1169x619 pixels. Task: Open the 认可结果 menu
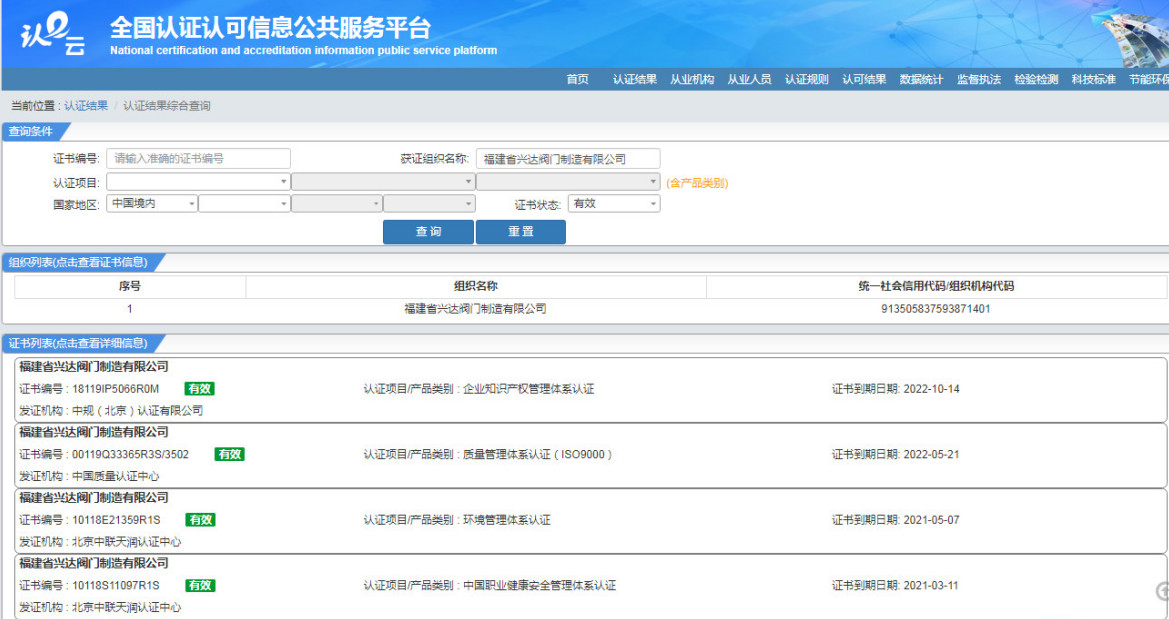(864, 79)
